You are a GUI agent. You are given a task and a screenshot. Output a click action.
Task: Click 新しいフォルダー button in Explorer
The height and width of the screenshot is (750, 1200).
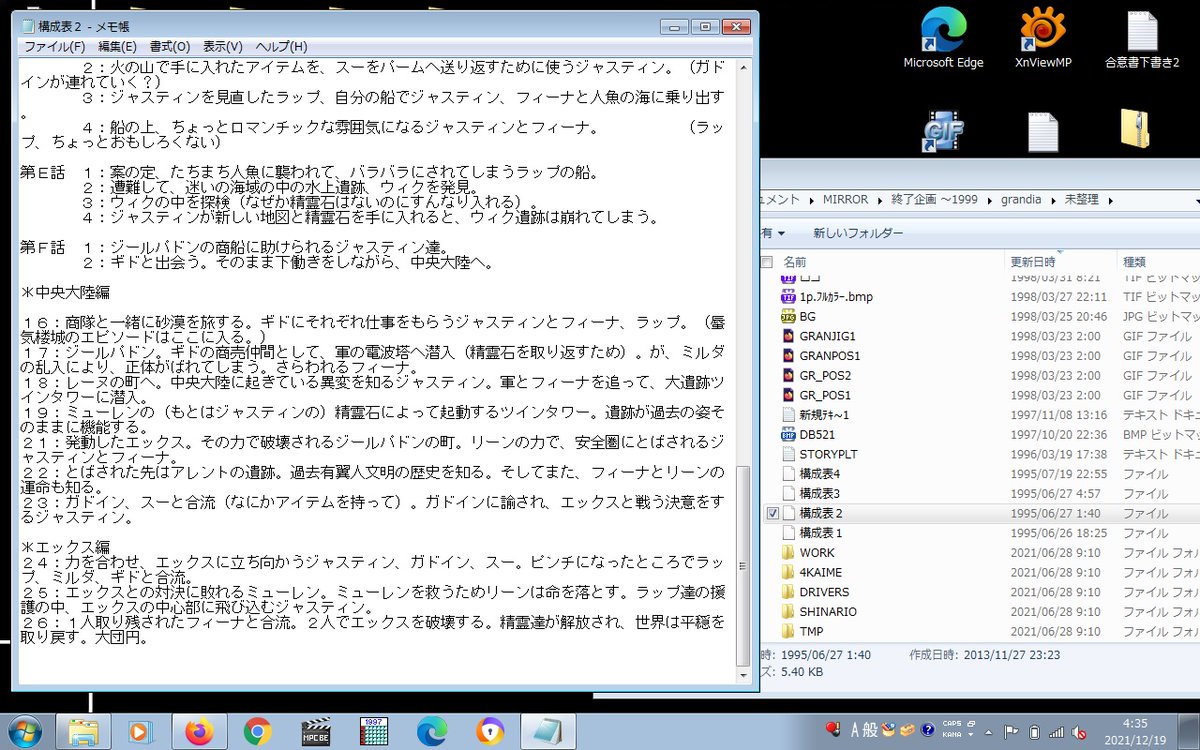point(858,233)
